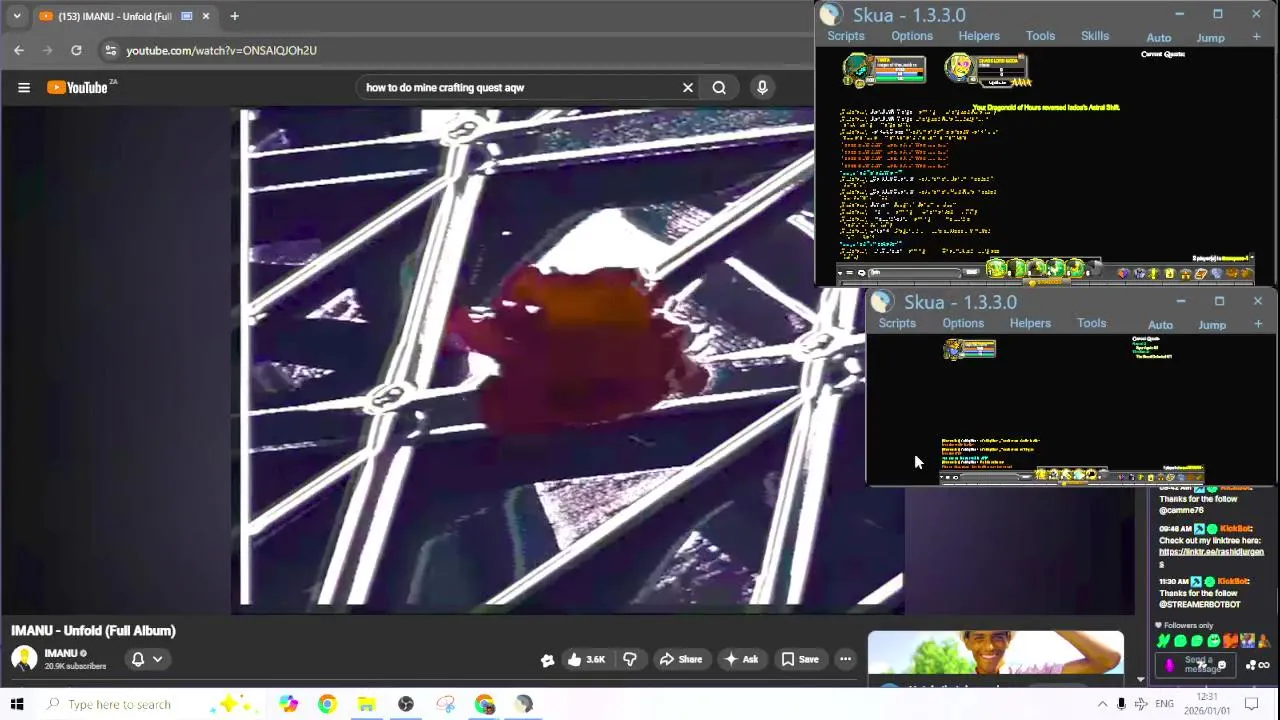
Task: Open the YouTube hamburger guide menu
Action: click(x=24, y=87)
